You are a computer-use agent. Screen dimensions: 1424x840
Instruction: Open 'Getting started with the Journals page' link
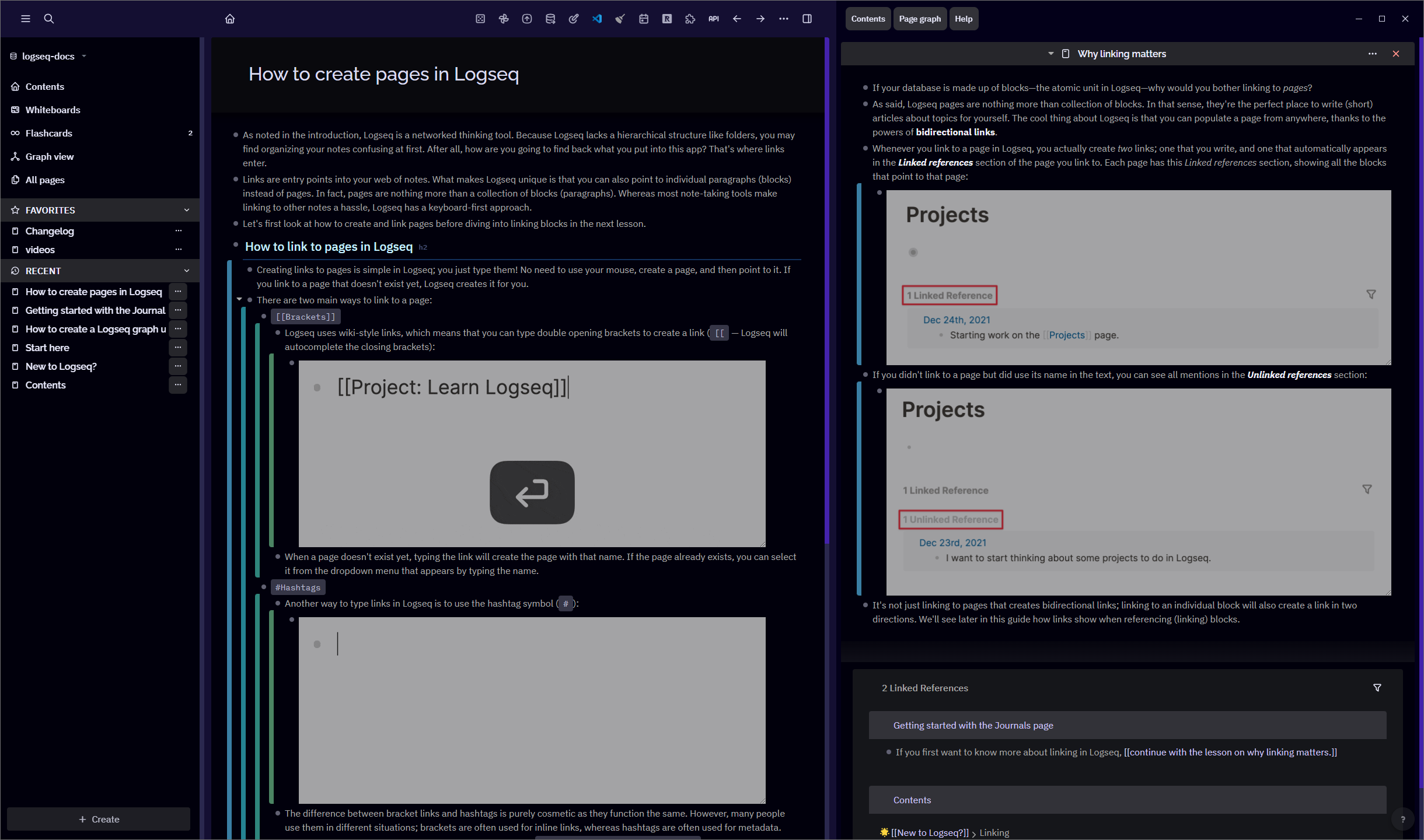(973, 725)
